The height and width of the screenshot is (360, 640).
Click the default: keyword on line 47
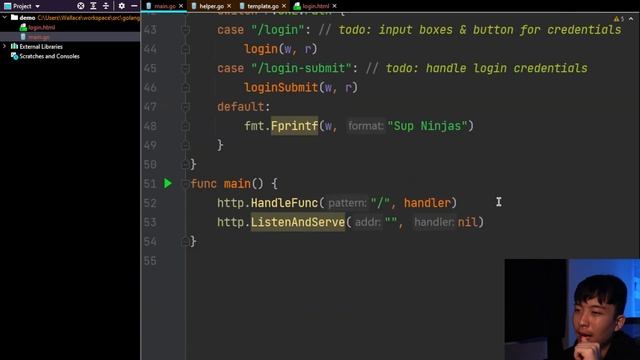tap(243, 107)
